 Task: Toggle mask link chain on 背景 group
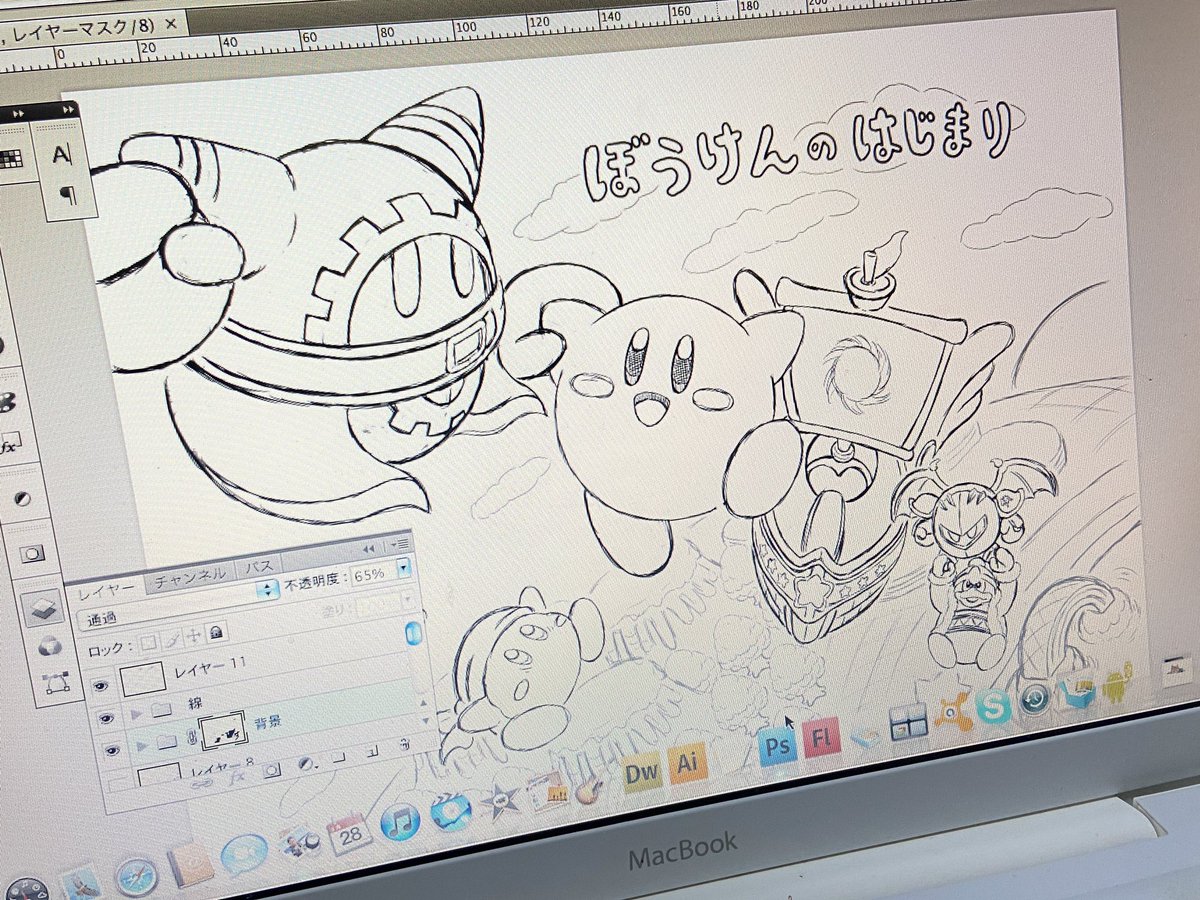coord(192,737)
